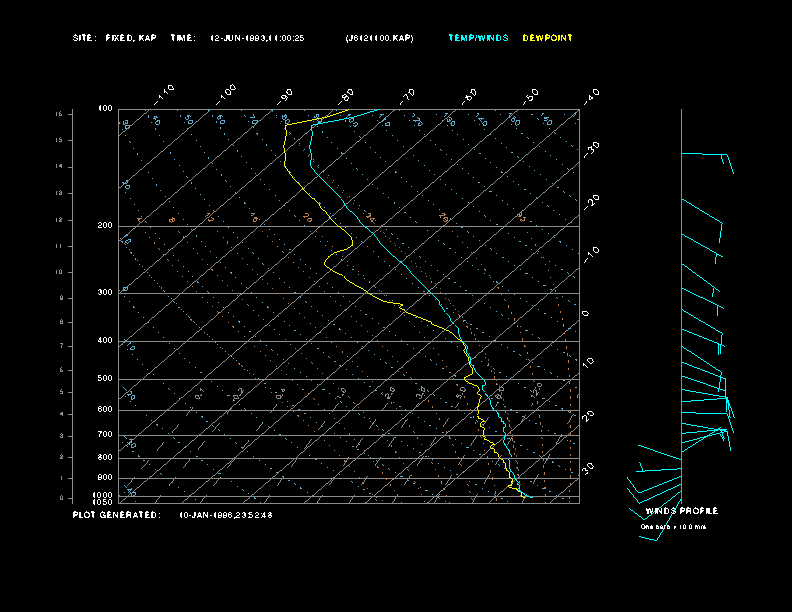Click the 300 pressure level label
The height and width of the screenshot is (612, 792).
[x=105, y=293]
